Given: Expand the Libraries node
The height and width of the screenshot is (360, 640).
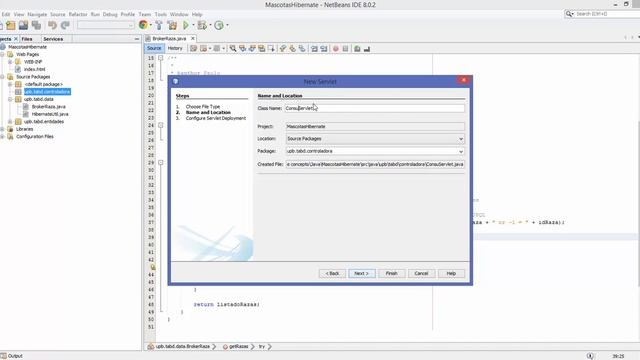Looking at the screenshot, I should 2,129.
